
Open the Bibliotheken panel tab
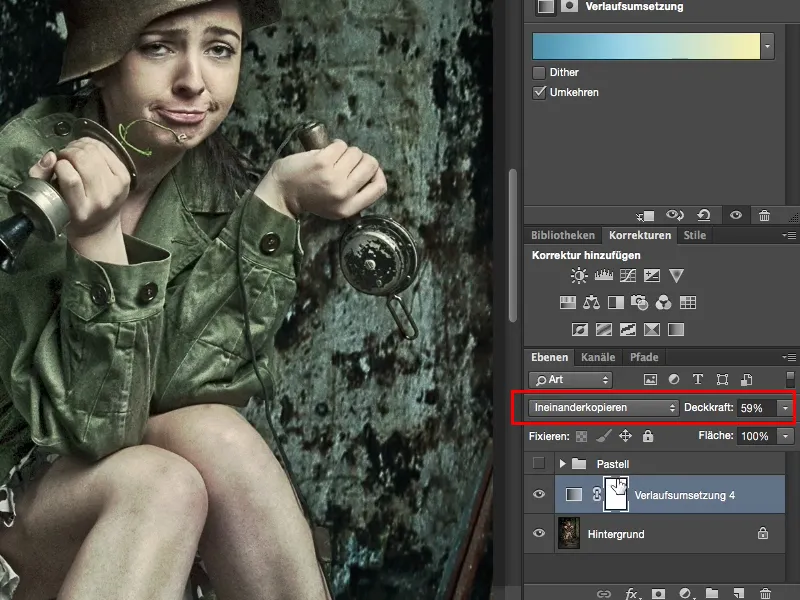pyautogui.click(x=565, y=235)
